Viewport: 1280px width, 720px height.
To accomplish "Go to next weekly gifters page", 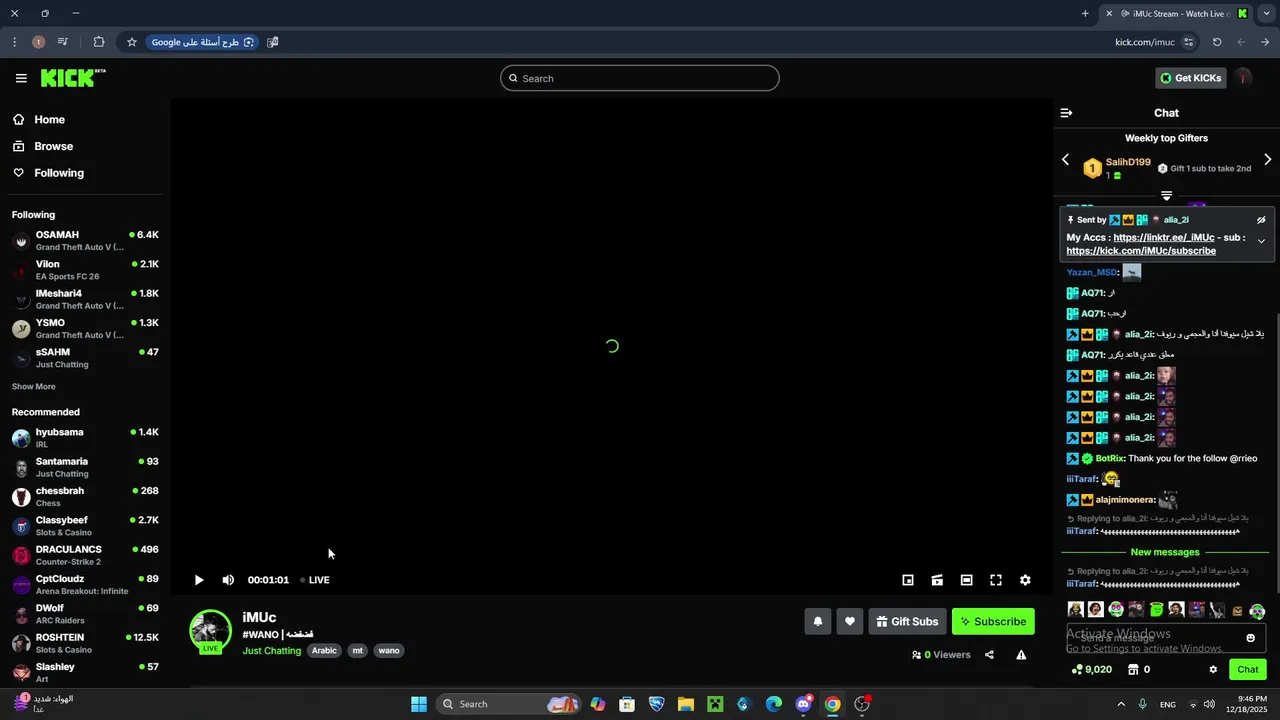I will (1268, 160).
